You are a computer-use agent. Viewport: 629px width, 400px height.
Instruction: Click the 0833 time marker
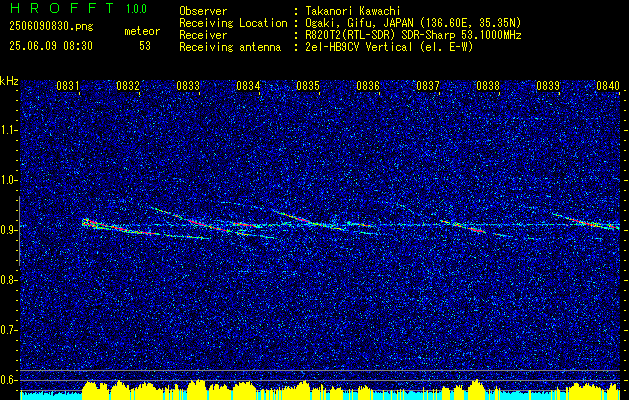click(188, 85)
